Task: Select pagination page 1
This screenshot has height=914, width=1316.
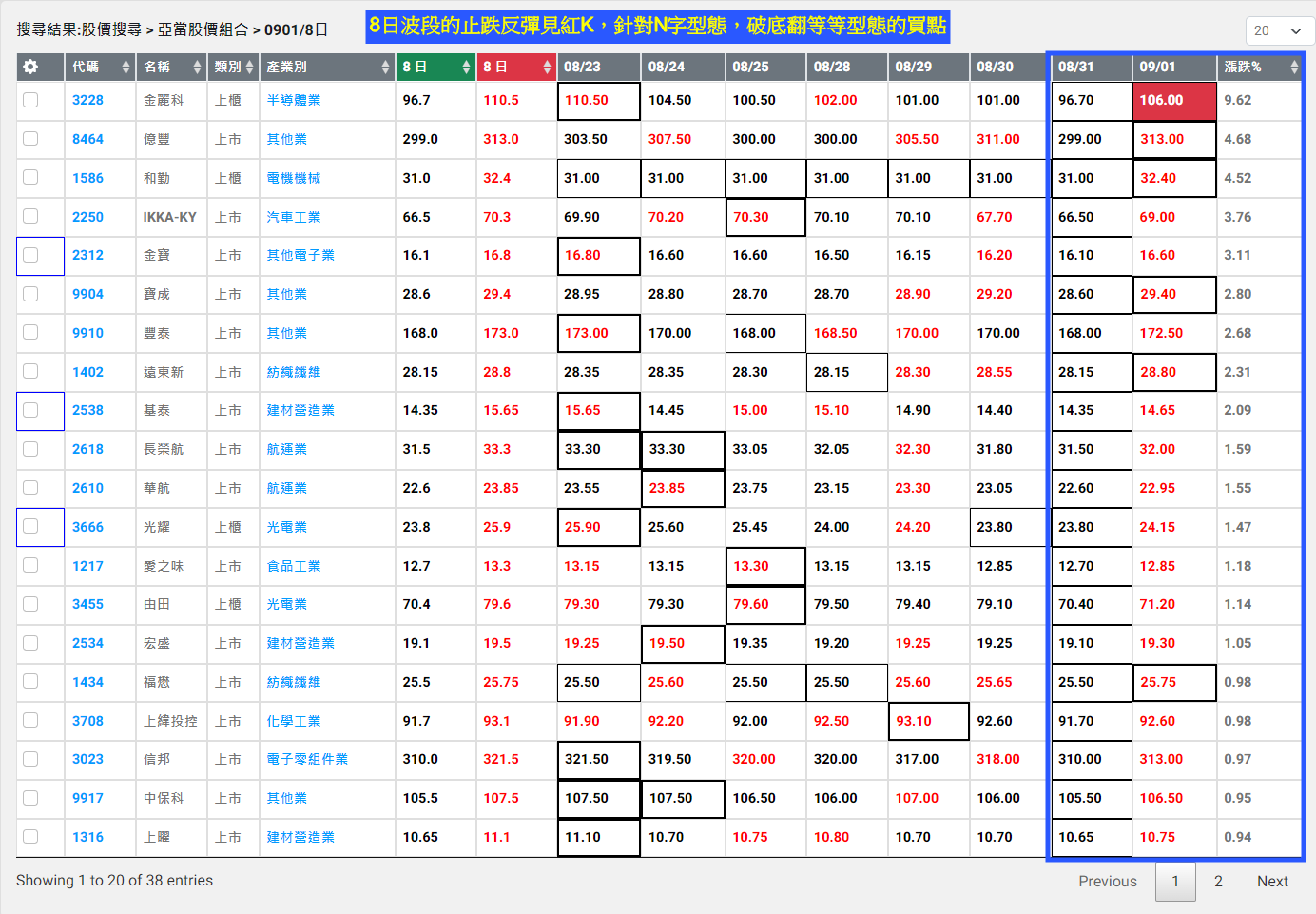Action: pos(1175,882)
